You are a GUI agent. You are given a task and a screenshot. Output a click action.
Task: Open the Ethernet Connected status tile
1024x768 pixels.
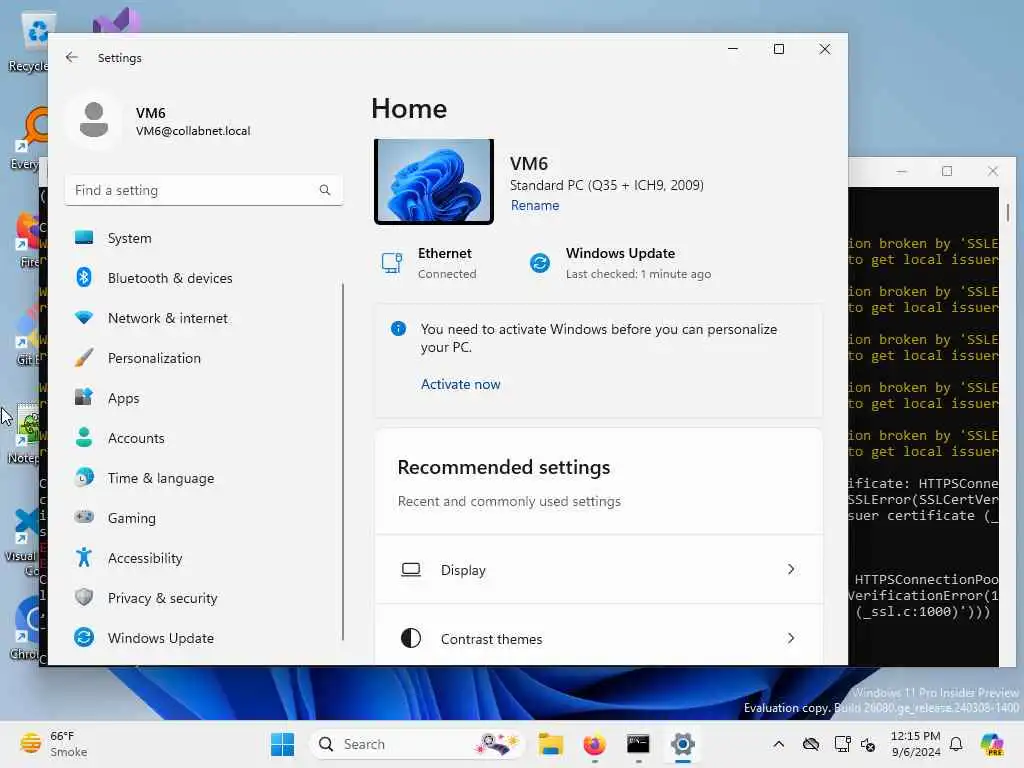tap(429, 263)
